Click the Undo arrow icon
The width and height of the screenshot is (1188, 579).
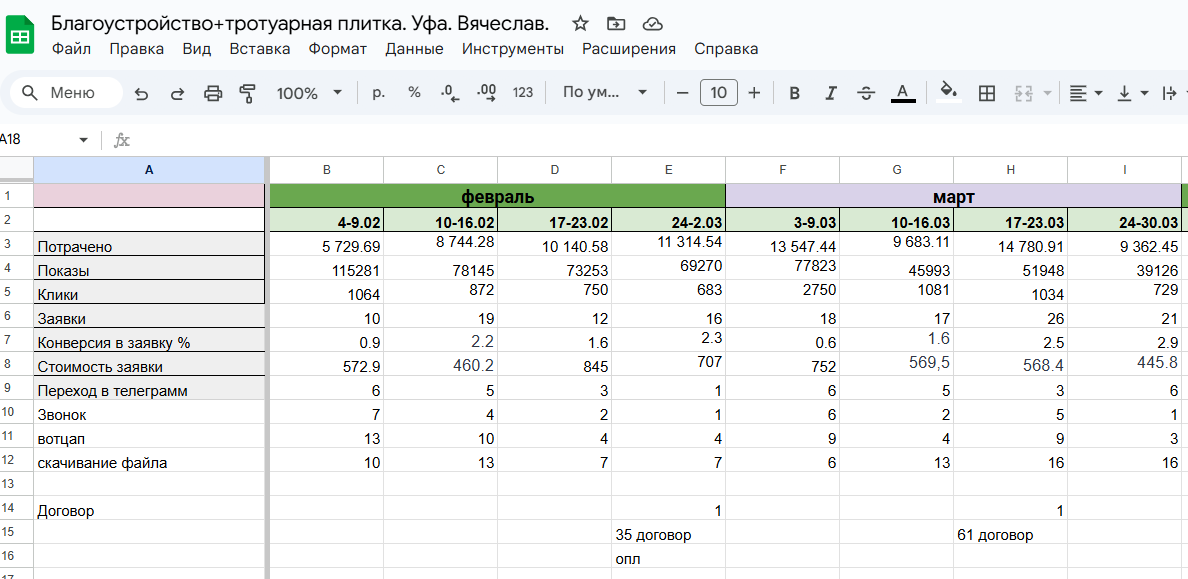click(141, 93)
